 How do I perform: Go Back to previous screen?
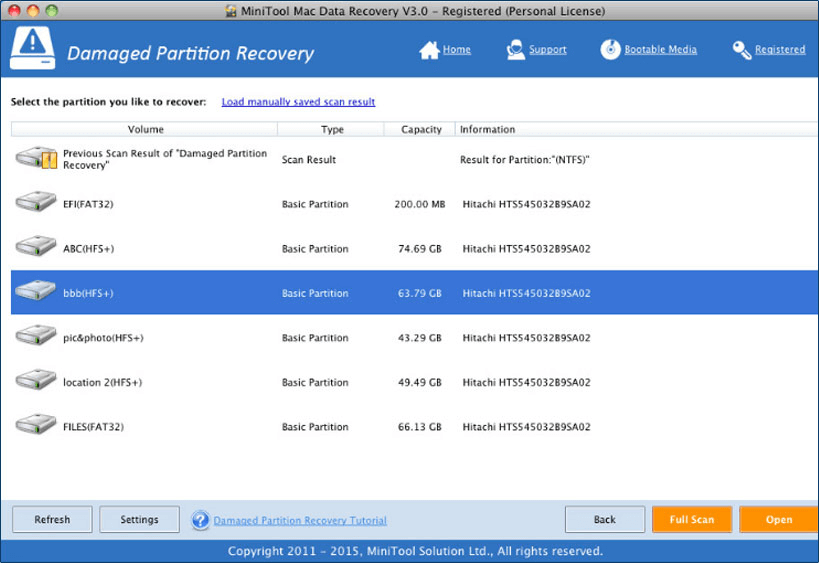point(605,520)
